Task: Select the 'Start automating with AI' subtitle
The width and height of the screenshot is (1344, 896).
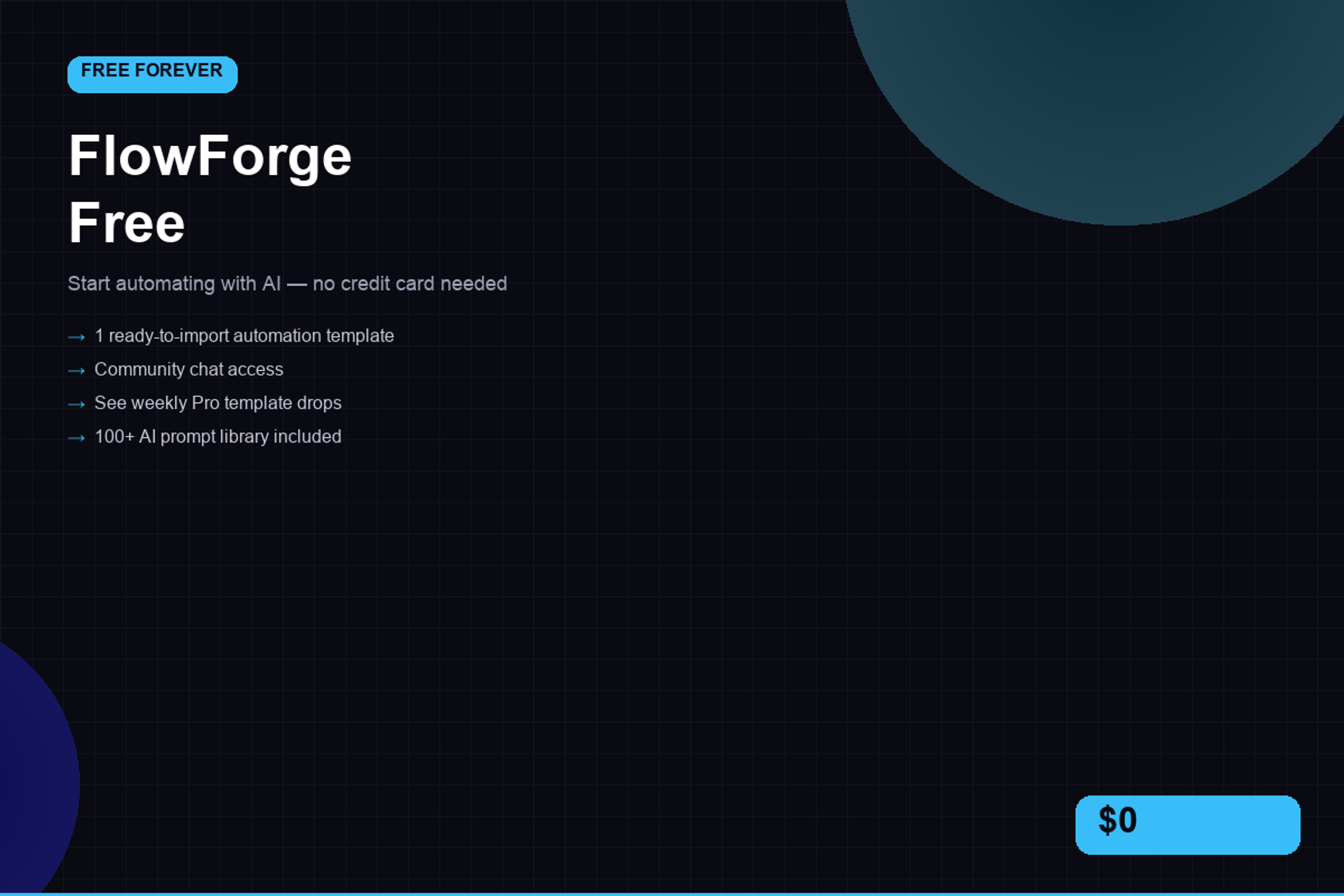Action: point(287,284)
